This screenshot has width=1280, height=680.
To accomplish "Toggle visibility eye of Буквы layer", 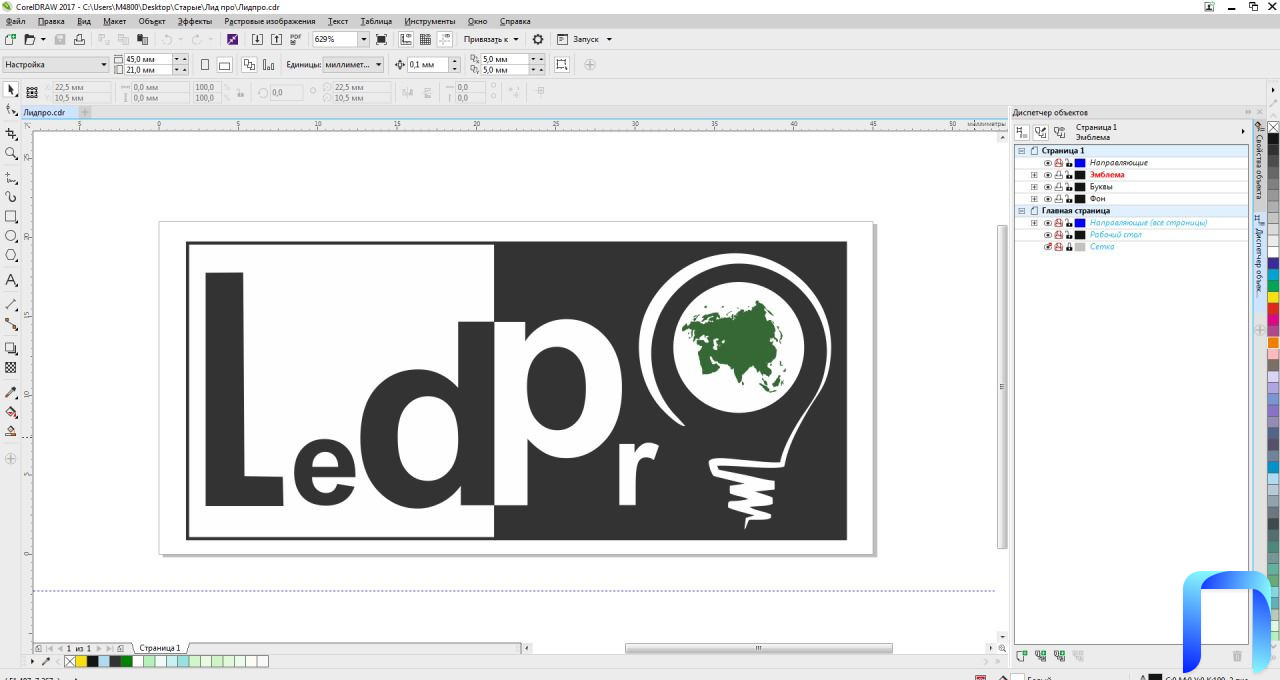I will pos(1048,187).
